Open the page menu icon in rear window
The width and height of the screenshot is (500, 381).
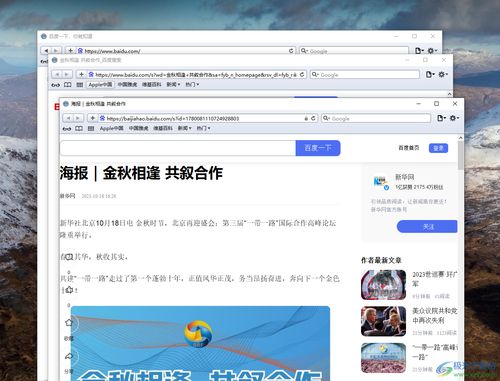tap(419, 51)
